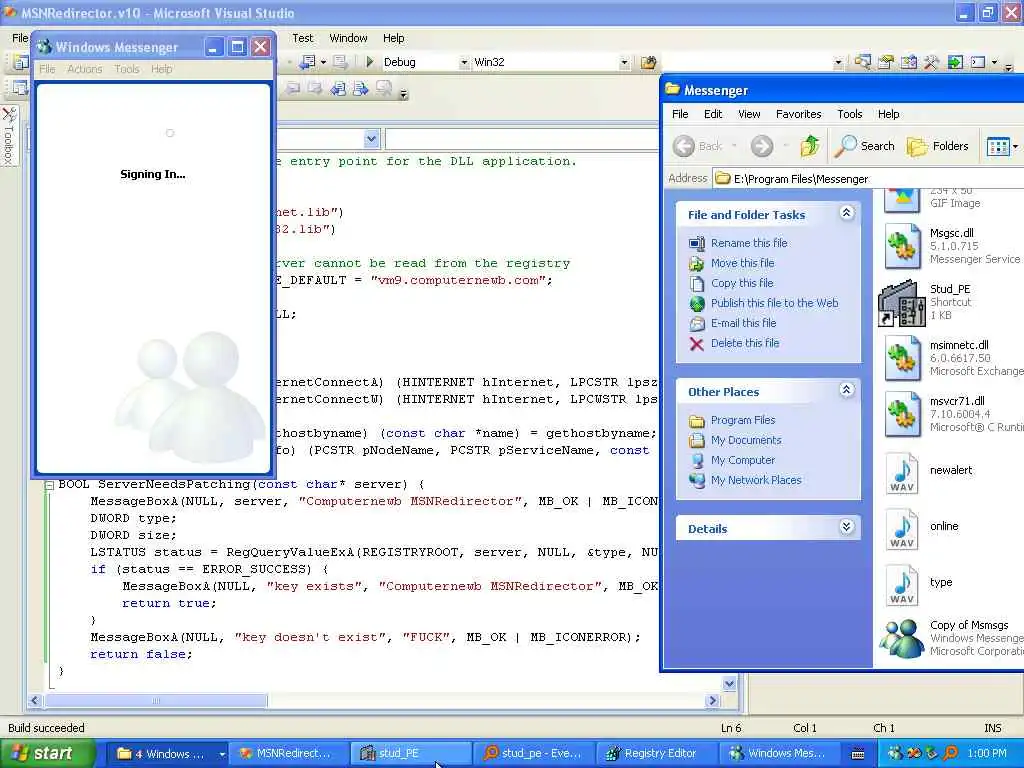Click the Windows Start button

(x=46, y=753)
